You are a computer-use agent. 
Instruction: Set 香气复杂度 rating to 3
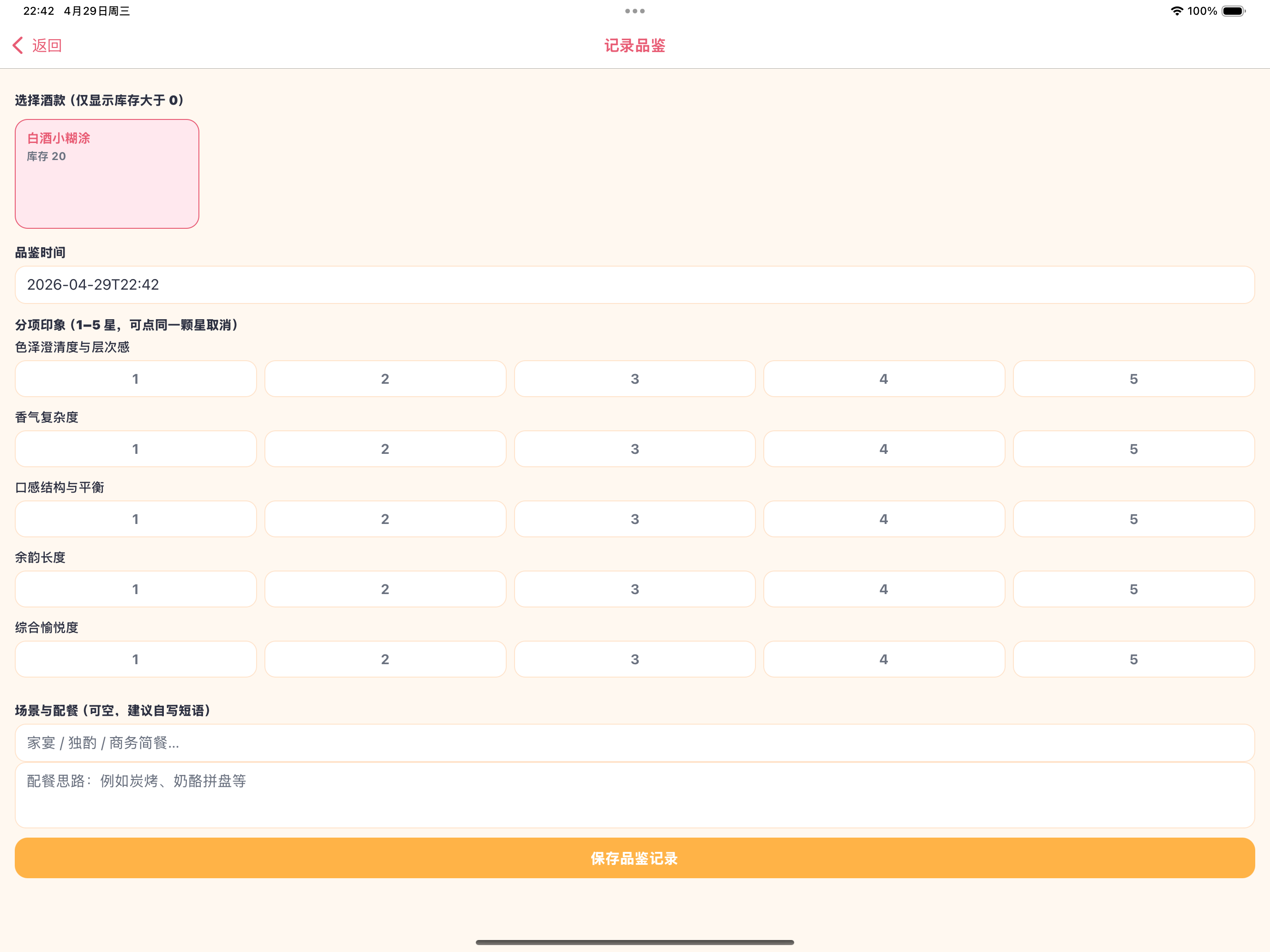(x=635, y=449)
